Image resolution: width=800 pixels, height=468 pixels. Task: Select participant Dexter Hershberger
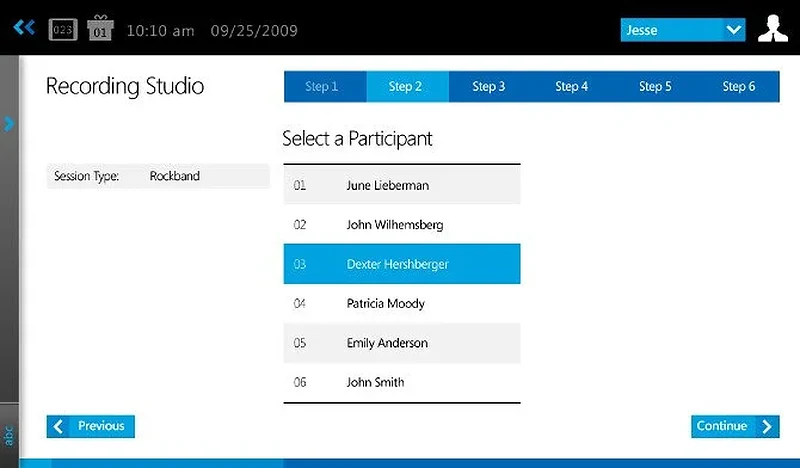tap(402, 264)
